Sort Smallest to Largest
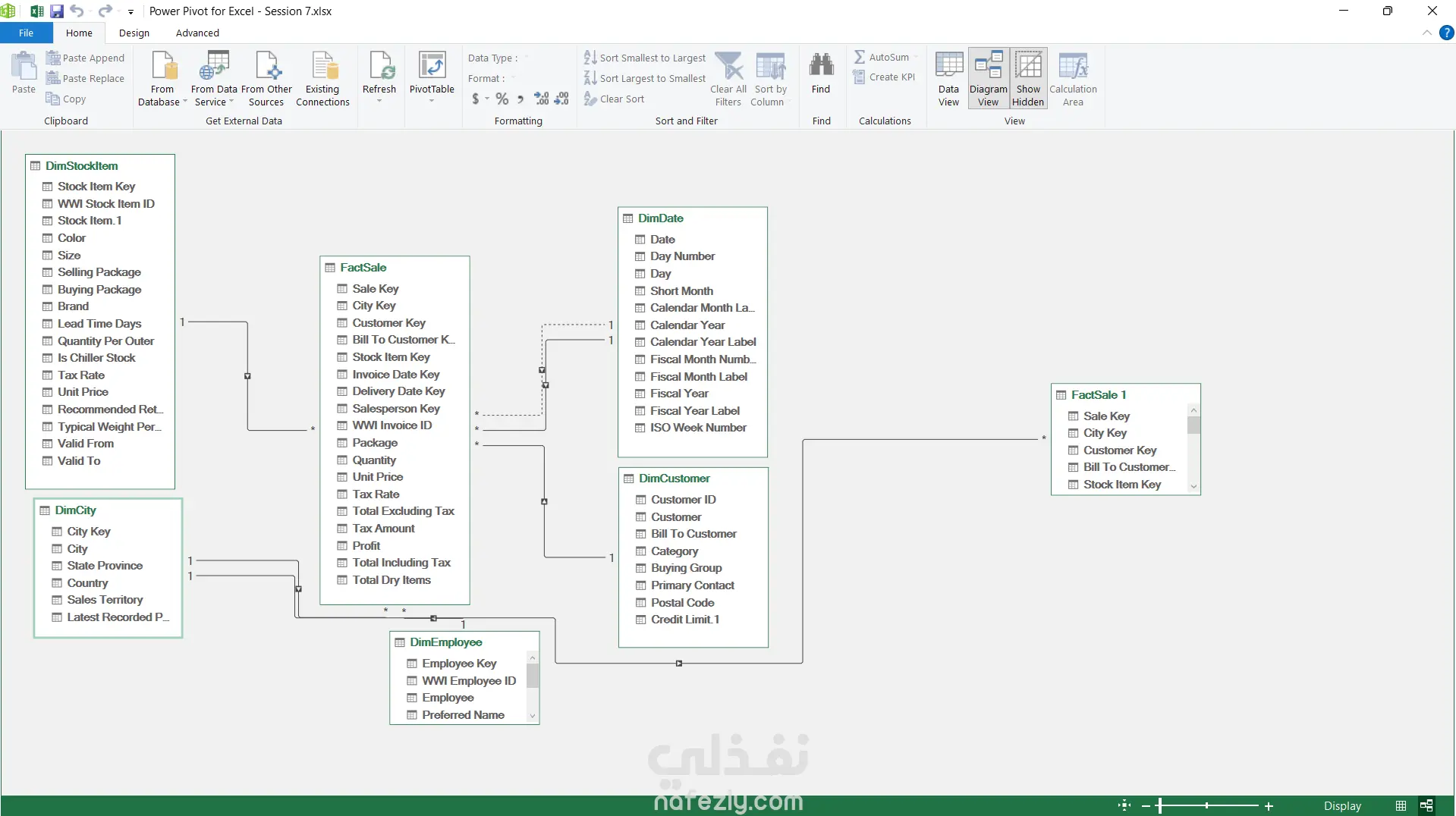The image size is (1456, 816). click(x=645, y=58)
